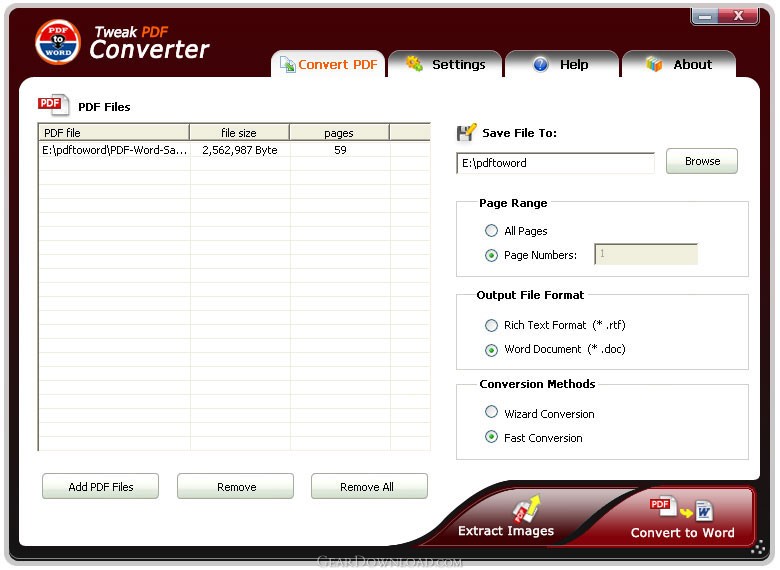Close the Tweak PDF Converter window
Viewport: 780px width, 570px height.
(739, 16)
